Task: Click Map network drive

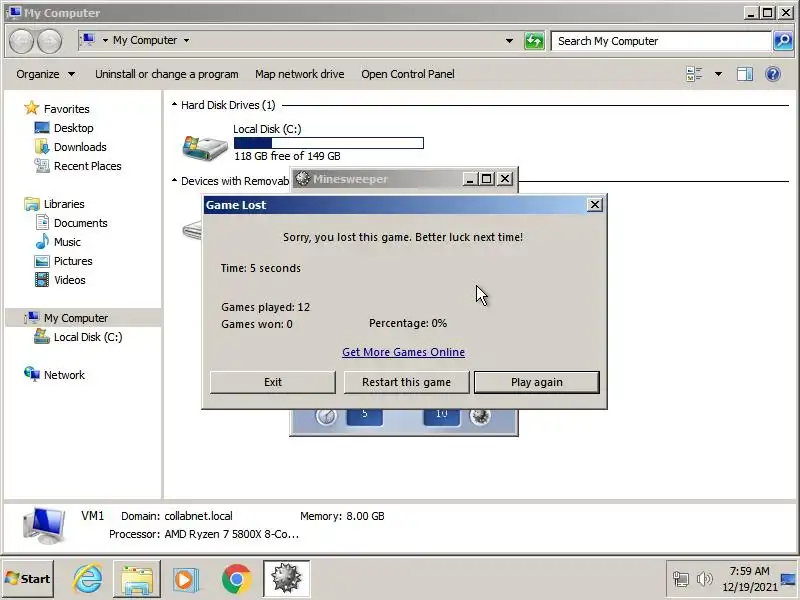Action: point(299,74)
